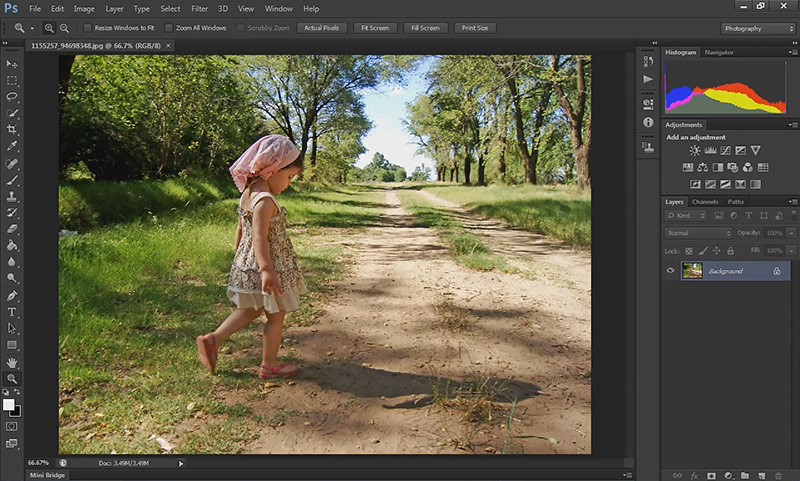The height and width of the screenshot is (481, 800).
Task: Select the Eraser tool
Action: coord(12,229)
